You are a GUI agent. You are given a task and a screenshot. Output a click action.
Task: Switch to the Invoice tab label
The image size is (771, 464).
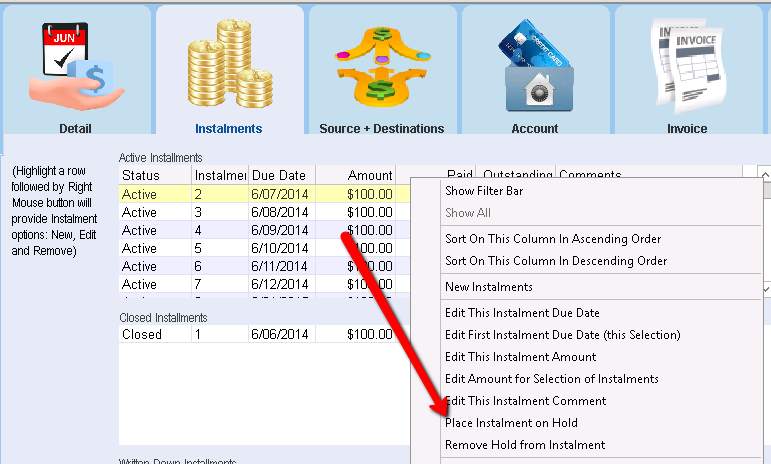pyautogui.click(x=687, y=129)
